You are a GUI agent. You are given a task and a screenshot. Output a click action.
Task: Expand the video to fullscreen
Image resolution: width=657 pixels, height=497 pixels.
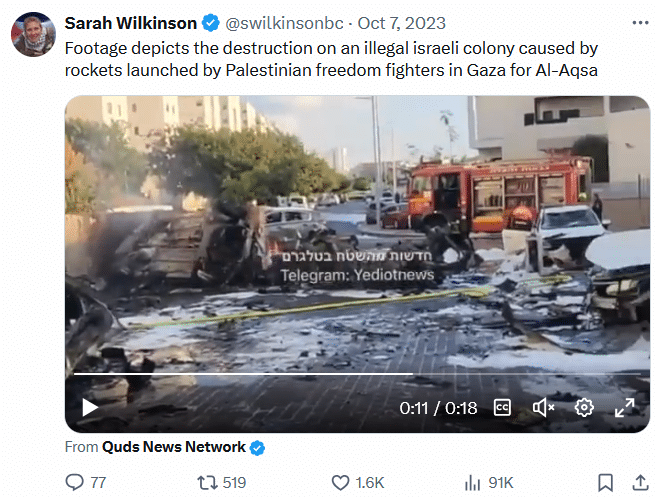tap(624, 407)
